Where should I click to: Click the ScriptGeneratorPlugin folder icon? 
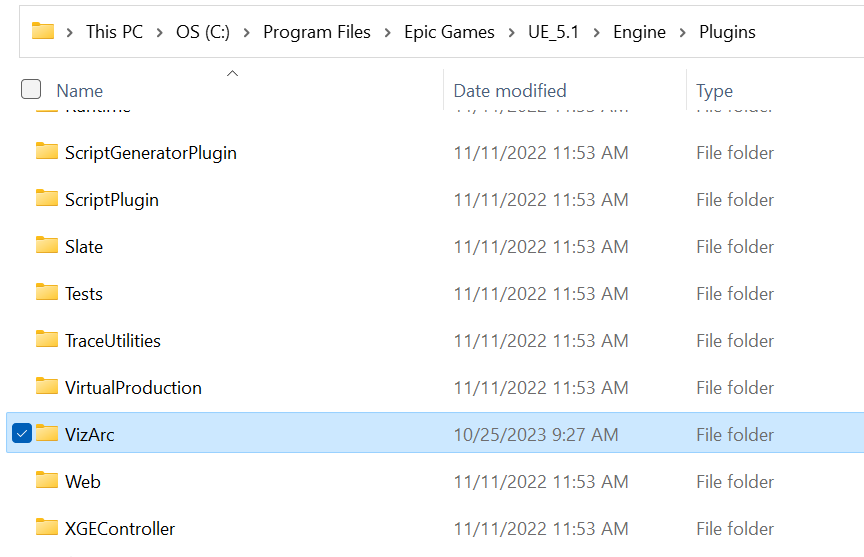[x=47, y=152]
